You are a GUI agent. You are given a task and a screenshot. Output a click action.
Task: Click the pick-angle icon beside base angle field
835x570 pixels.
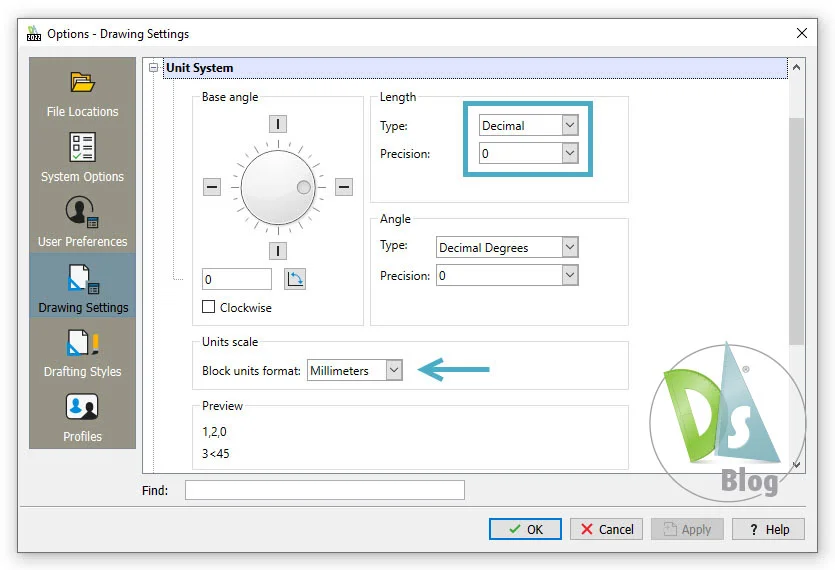coord(295,279)
